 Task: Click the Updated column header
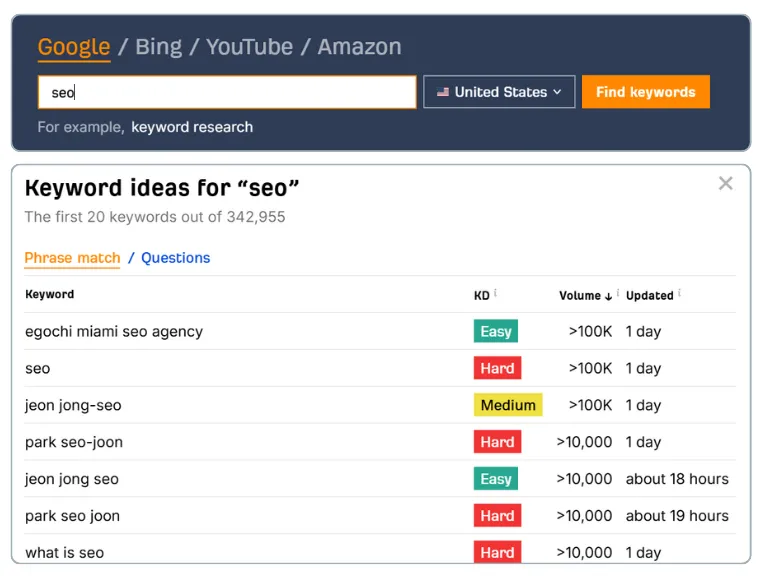[649, 296]
